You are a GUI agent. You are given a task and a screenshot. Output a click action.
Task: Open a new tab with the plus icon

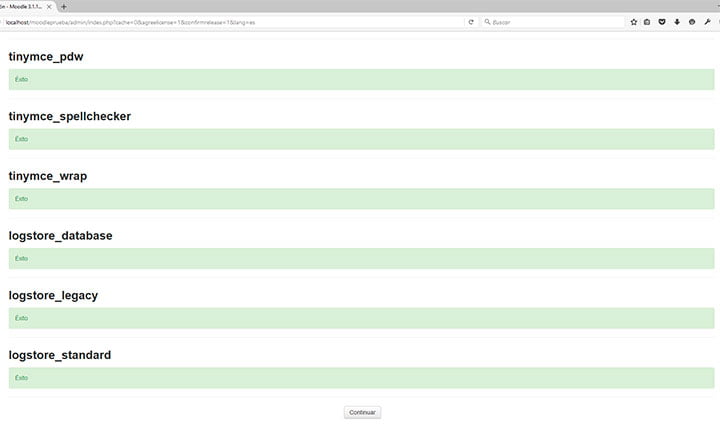click(x=64, y=6)
